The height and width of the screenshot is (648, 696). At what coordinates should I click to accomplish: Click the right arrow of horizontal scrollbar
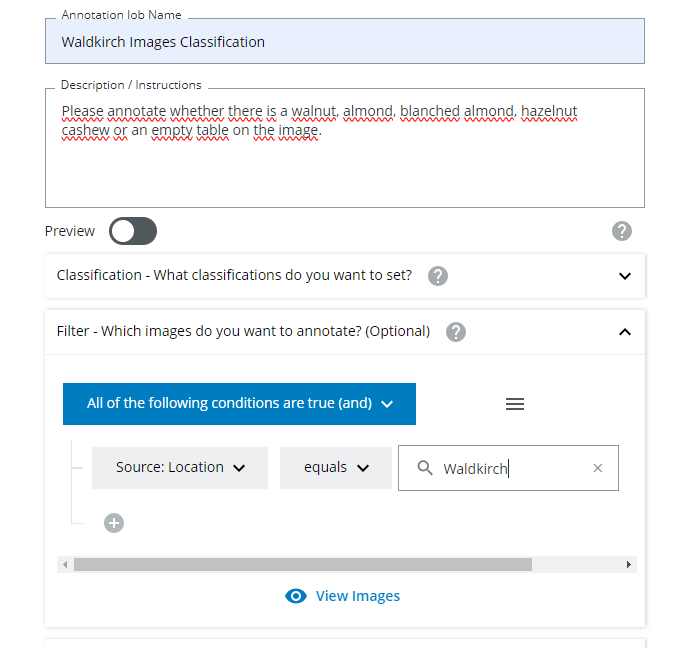(629, 565)
